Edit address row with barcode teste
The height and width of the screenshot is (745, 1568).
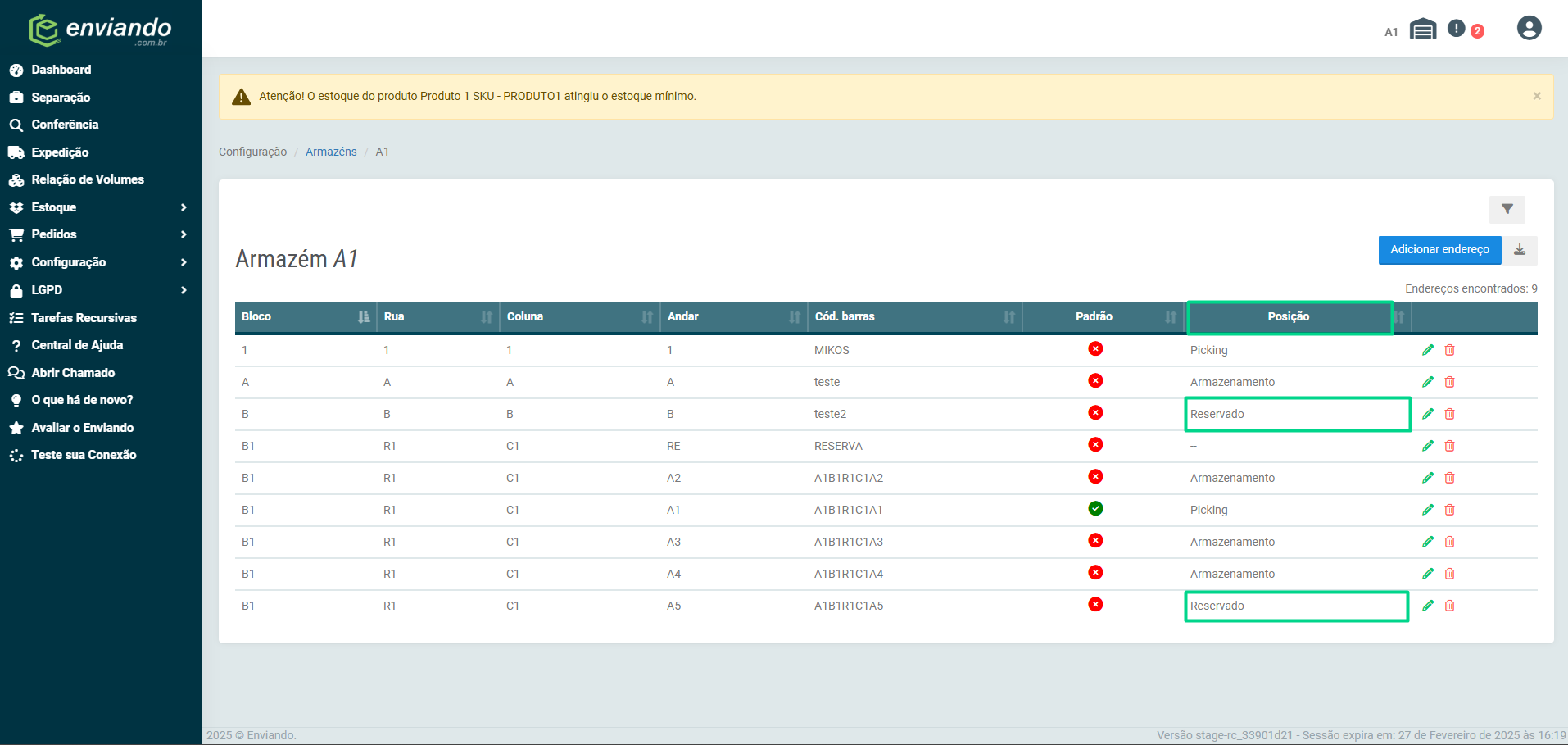pos(1428,382)
